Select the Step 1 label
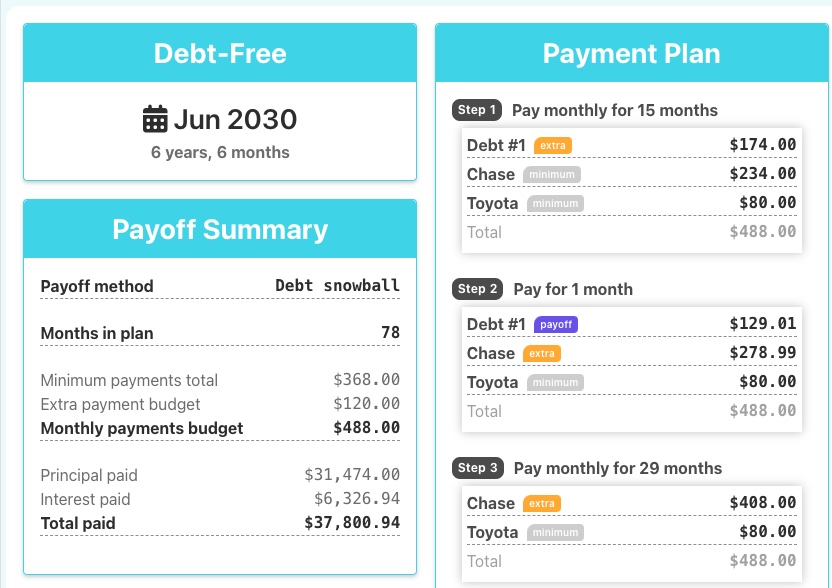 tap(477, 110)
